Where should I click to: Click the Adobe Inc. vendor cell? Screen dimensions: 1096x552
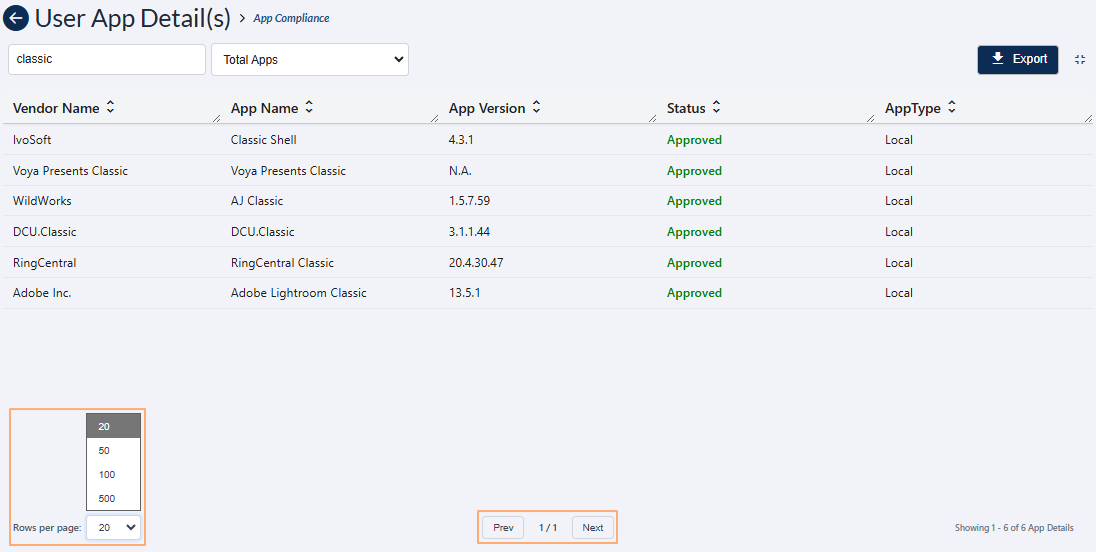42,293
